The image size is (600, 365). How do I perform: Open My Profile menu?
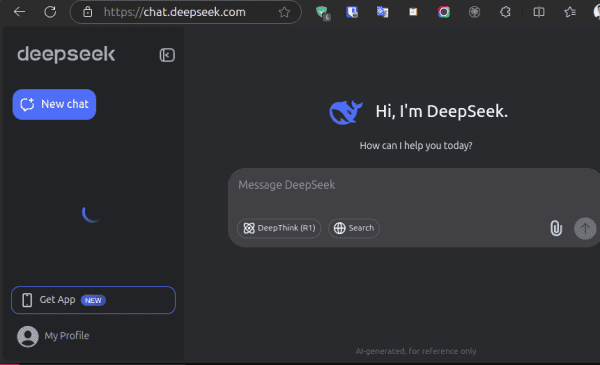(x=53, y=336)
